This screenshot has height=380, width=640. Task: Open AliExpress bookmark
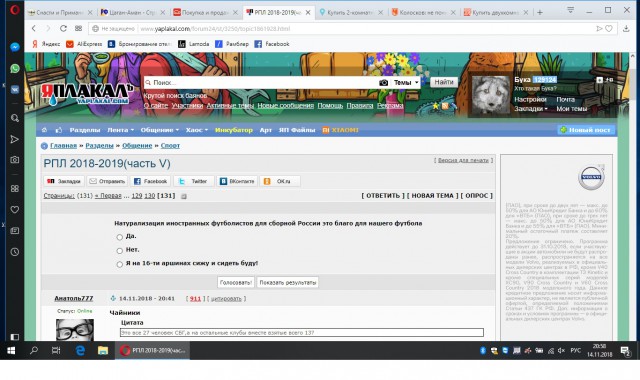[x=84, y=44]
